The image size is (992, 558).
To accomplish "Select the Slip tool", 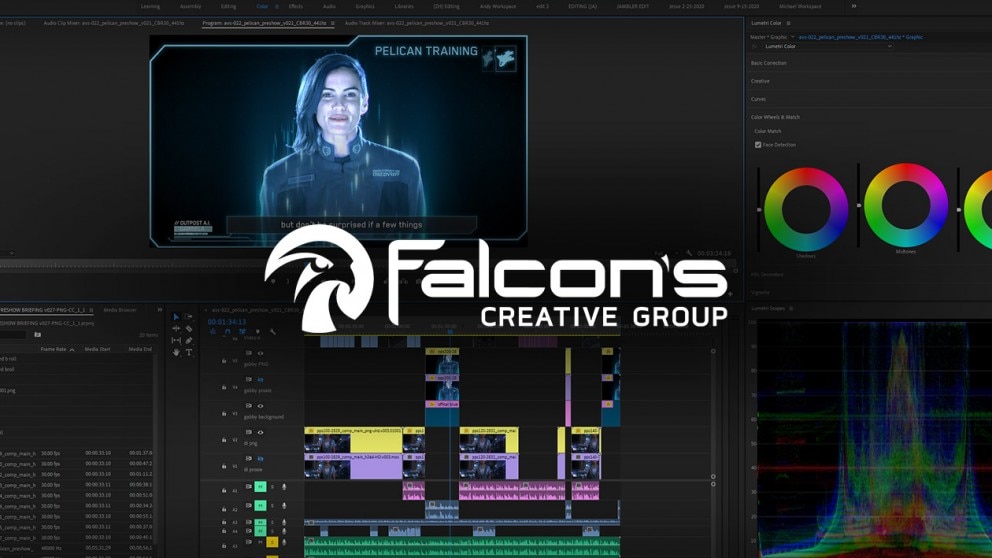I will (x=176, y=340).
